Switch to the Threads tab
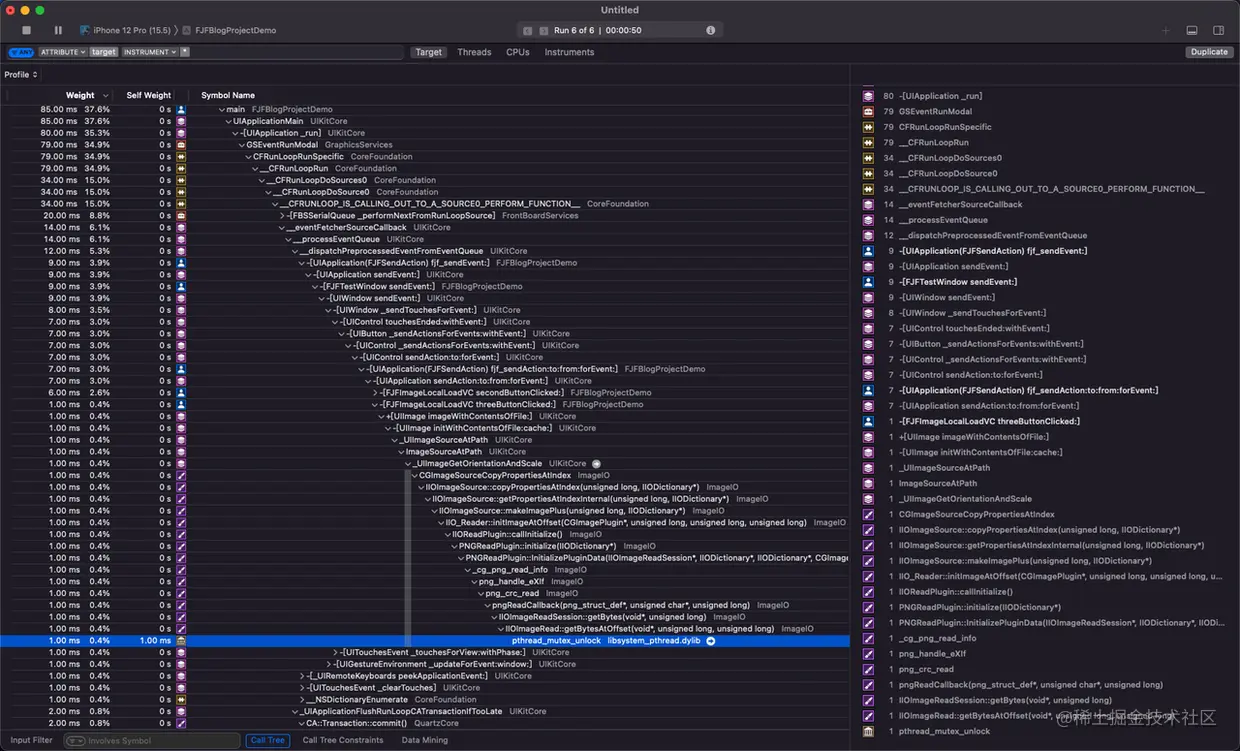Image resolution: width=1240 pixels, height=751 pixels. pyautogui.click(x=474, y=52)
